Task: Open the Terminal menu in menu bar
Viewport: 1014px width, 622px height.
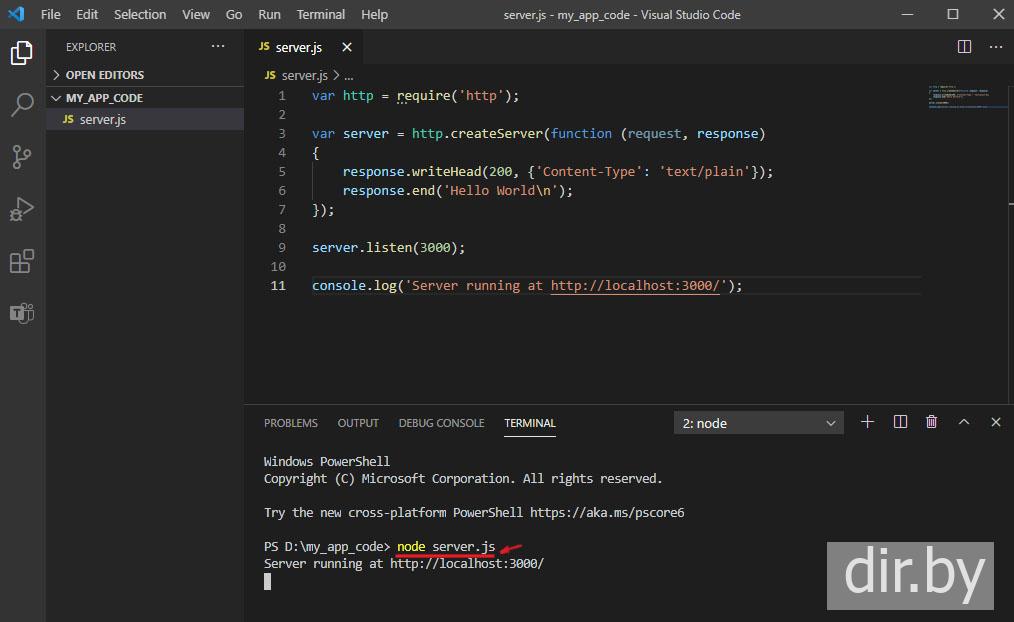Action: click(320, 14)
